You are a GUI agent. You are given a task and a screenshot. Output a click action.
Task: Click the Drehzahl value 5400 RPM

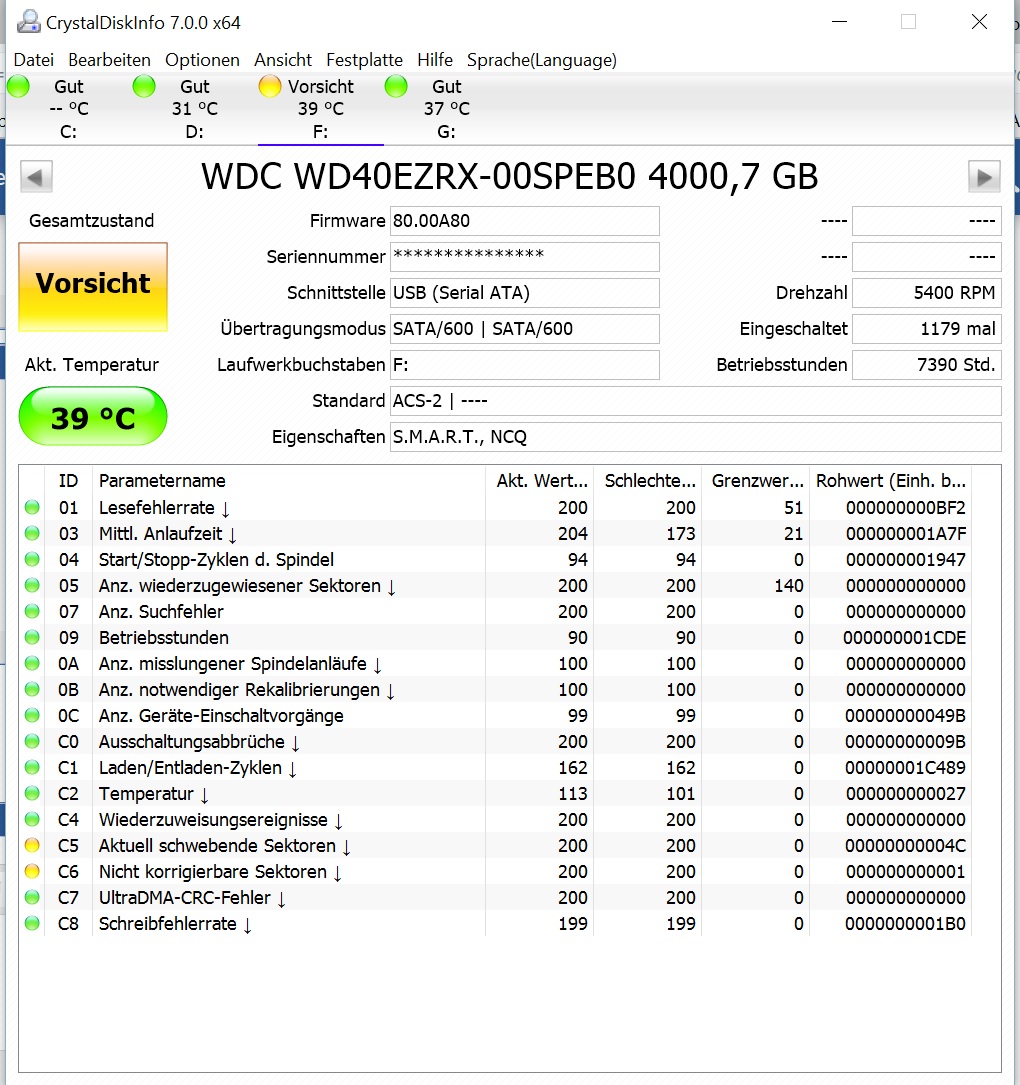pos(927,293)
